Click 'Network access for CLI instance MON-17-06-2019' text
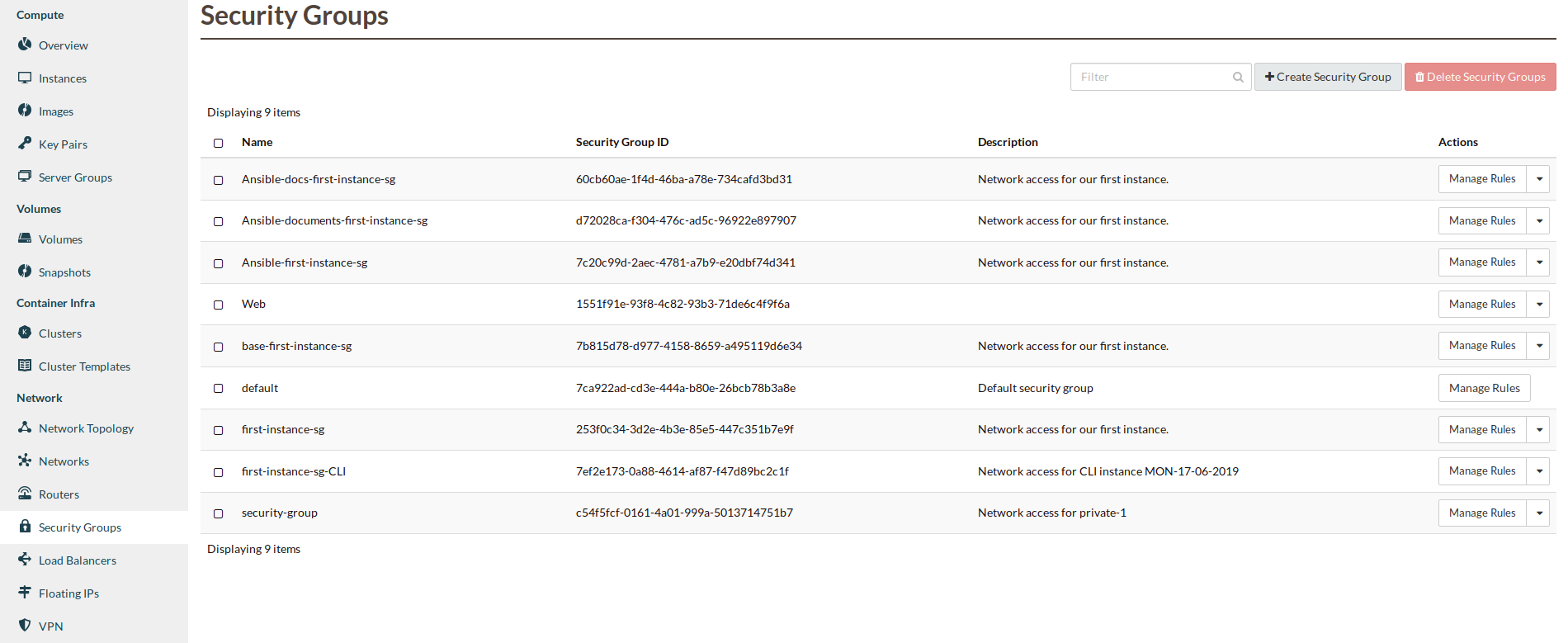Viewport: 1568px width, 643px height. tap(1108, 471)
